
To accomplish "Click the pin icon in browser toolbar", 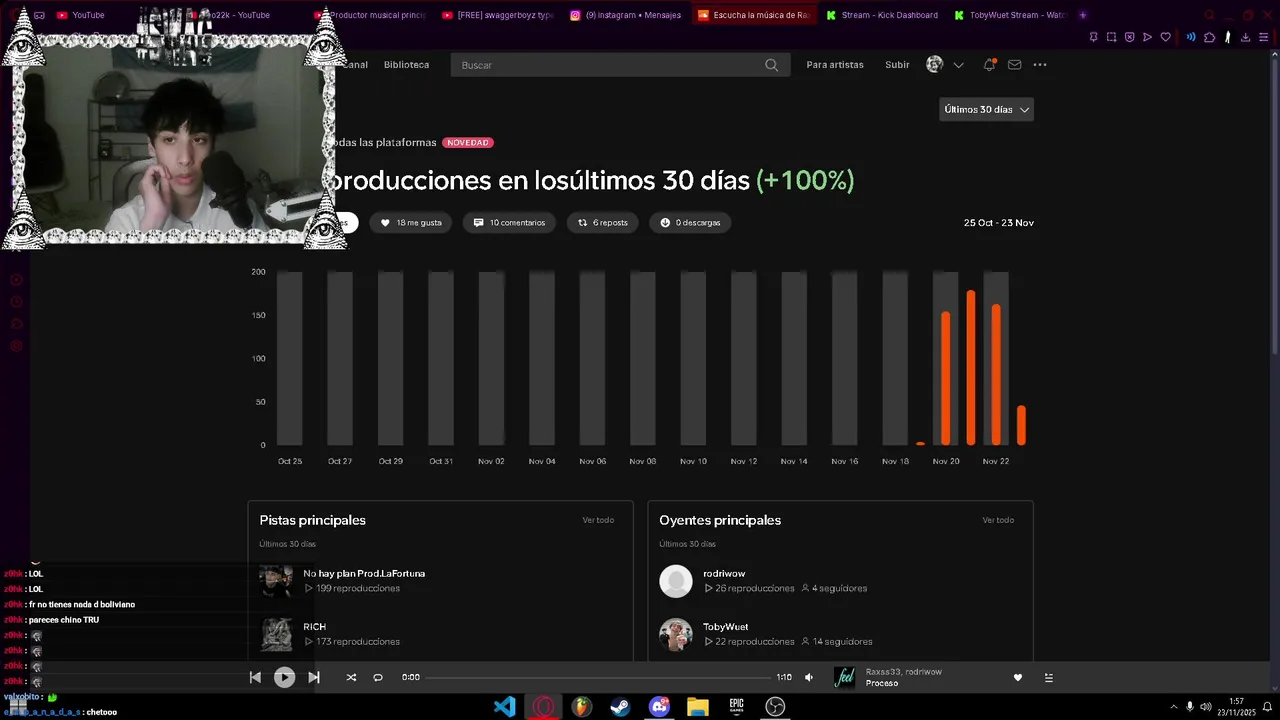I will (x=1093, y=37).
